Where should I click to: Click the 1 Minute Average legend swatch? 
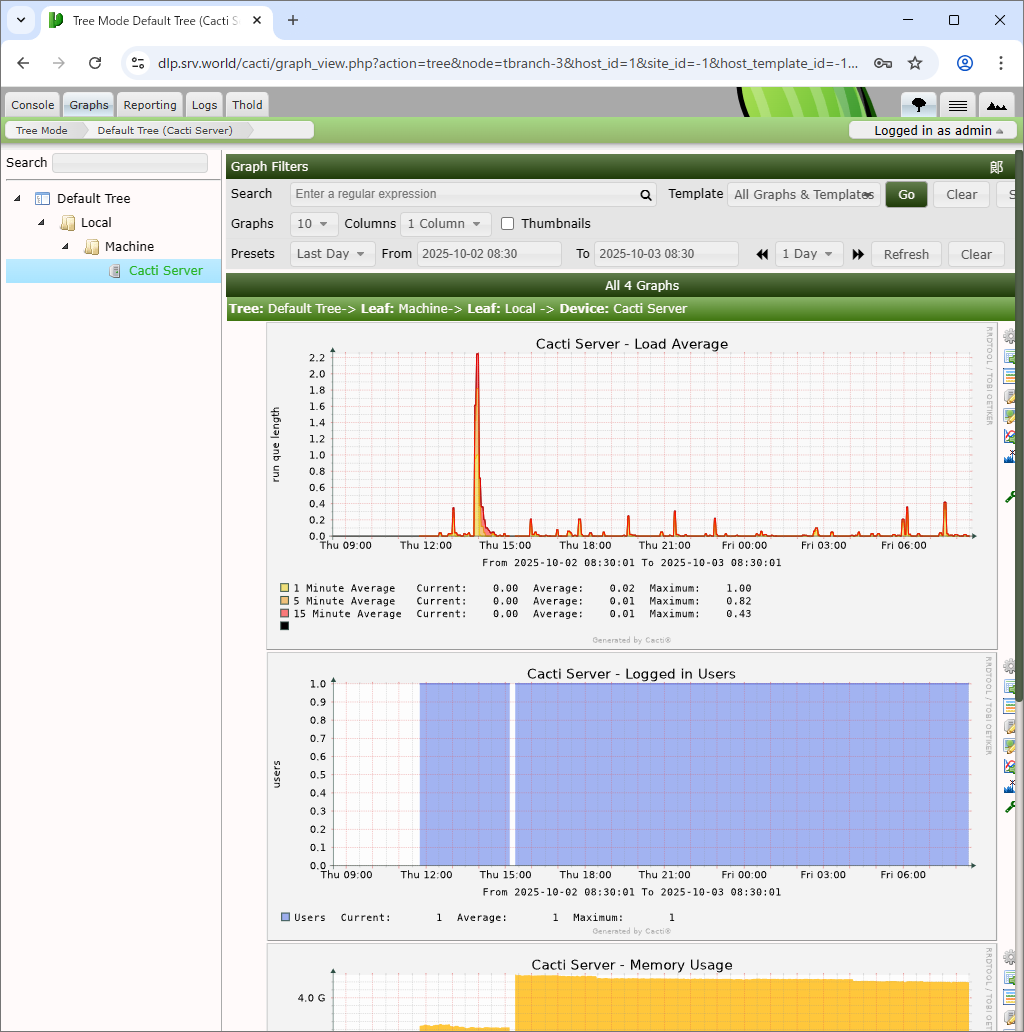(x=285, y=588)
